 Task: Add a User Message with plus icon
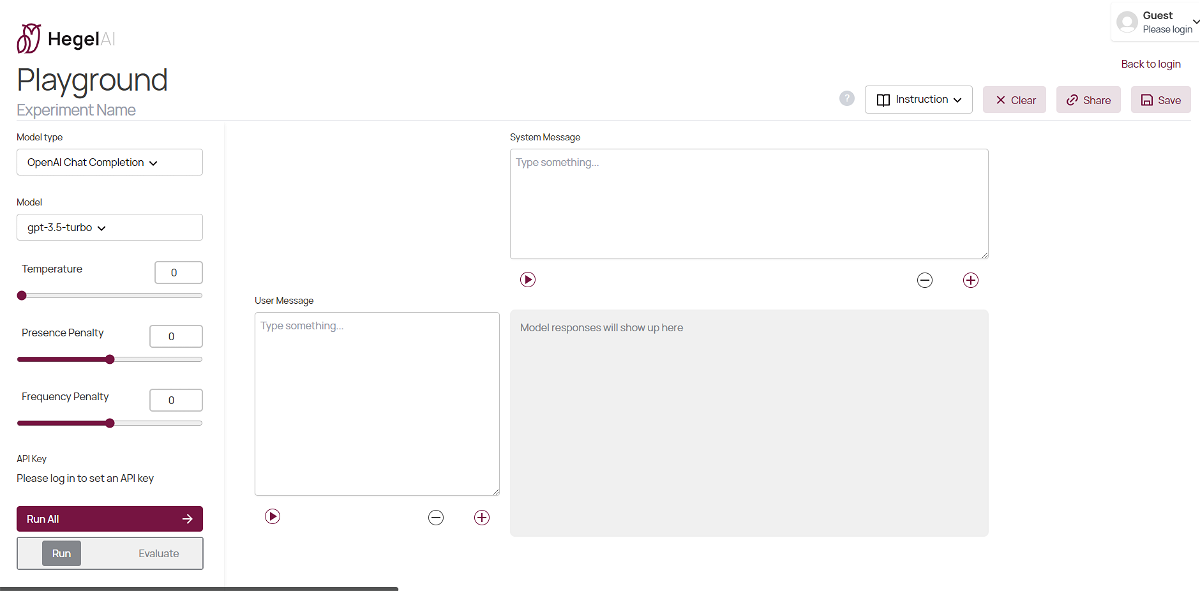tap(482, 517)
